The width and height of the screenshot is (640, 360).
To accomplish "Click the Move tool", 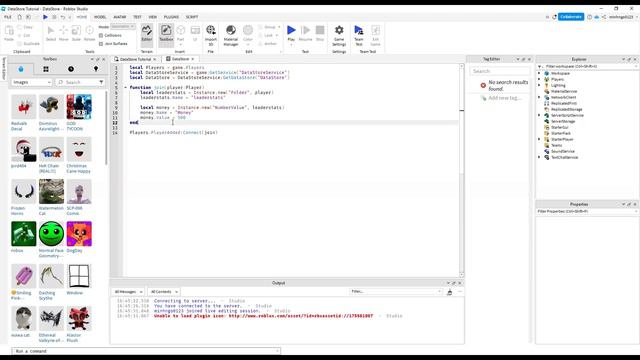I will pyautogui.click(x=64, y=33).
